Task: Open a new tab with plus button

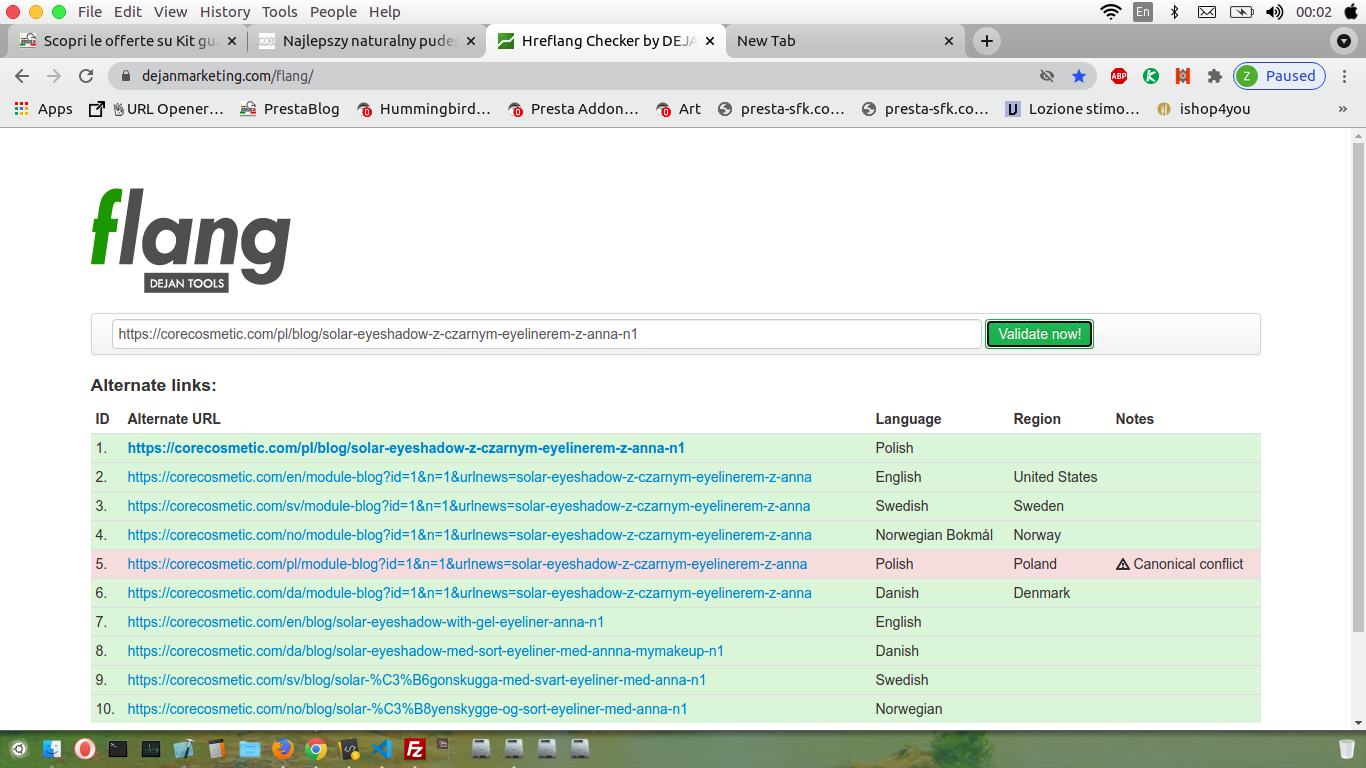Action: pos(987,41)
